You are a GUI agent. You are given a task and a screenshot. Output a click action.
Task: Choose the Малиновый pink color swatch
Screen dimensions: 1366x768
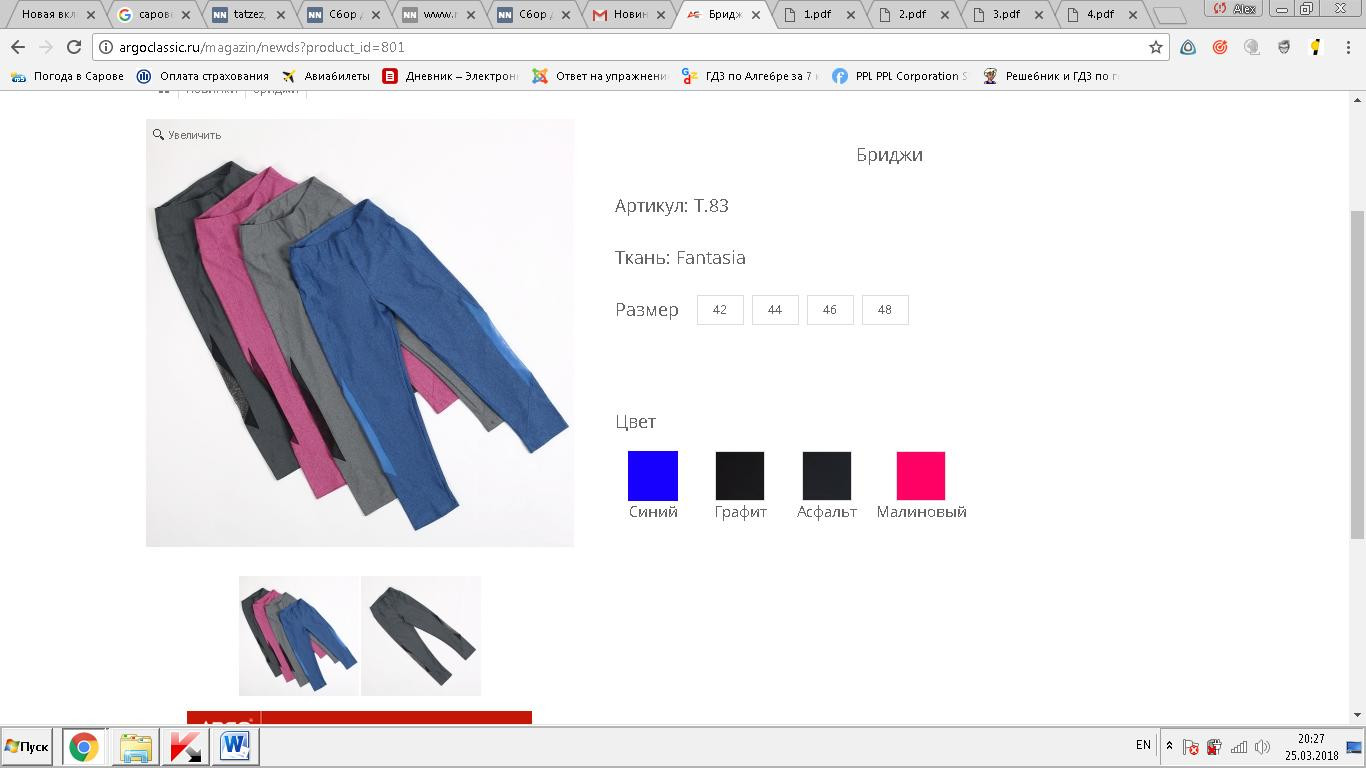point(921,476)
